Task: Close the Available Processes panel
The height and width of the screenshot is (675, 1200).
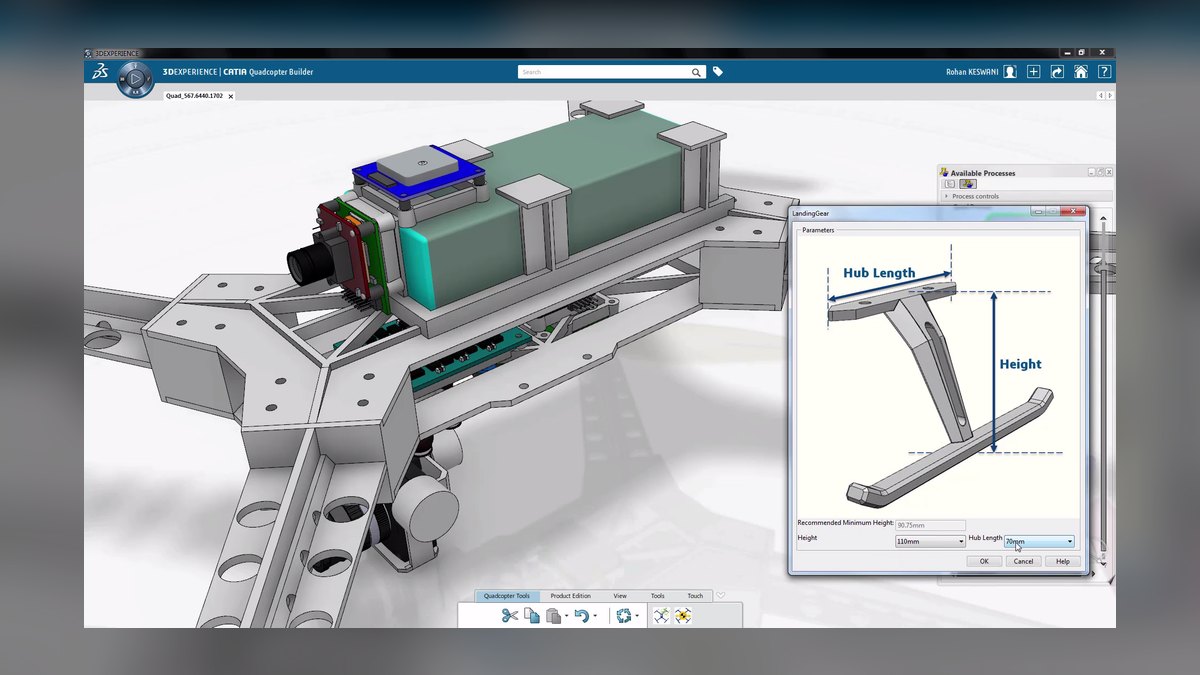Action: (x=1109, y=172)
